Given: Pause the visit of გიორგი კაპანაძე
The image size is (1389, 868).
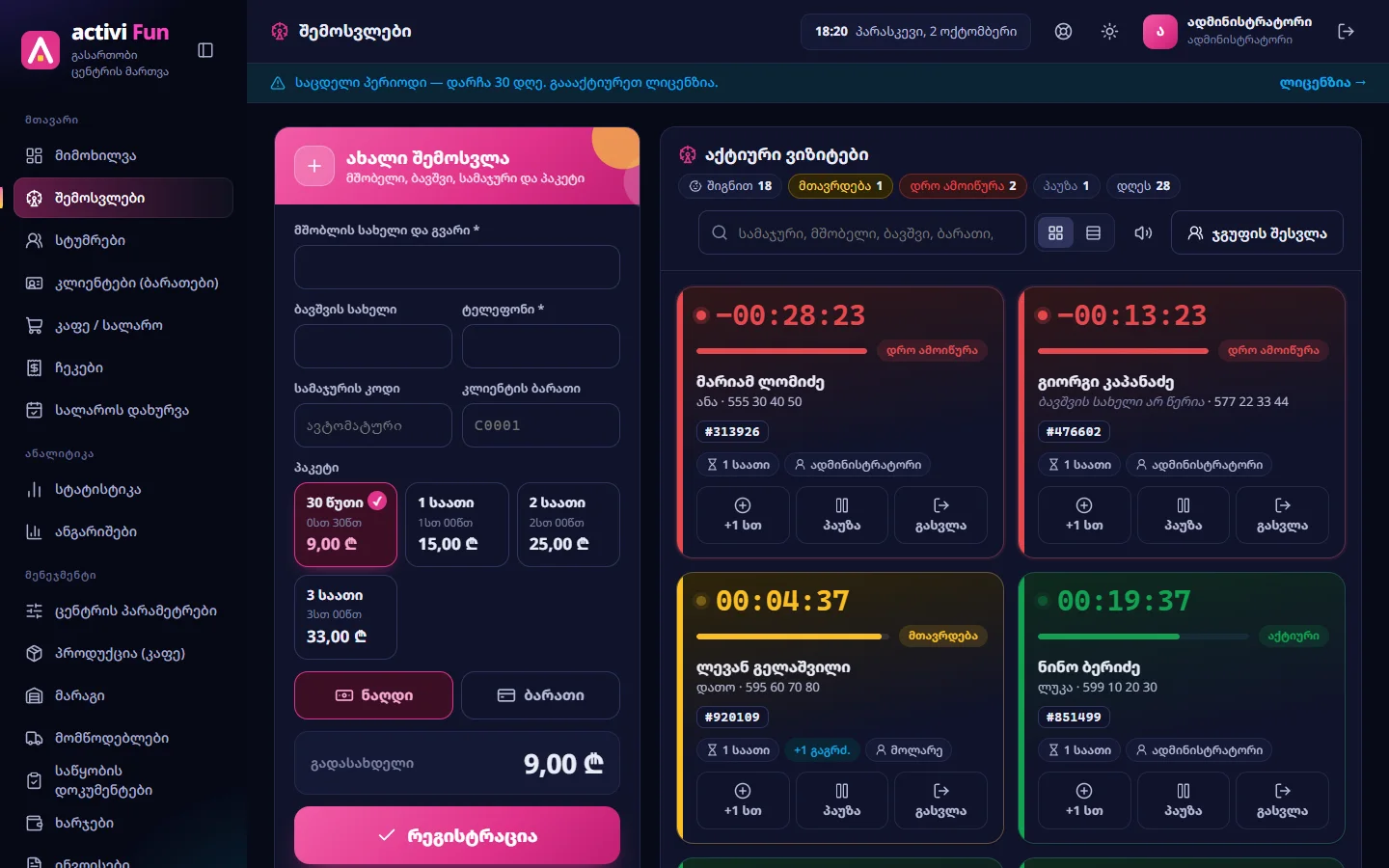Looking at the screenshot, I should coord(1184,515).
